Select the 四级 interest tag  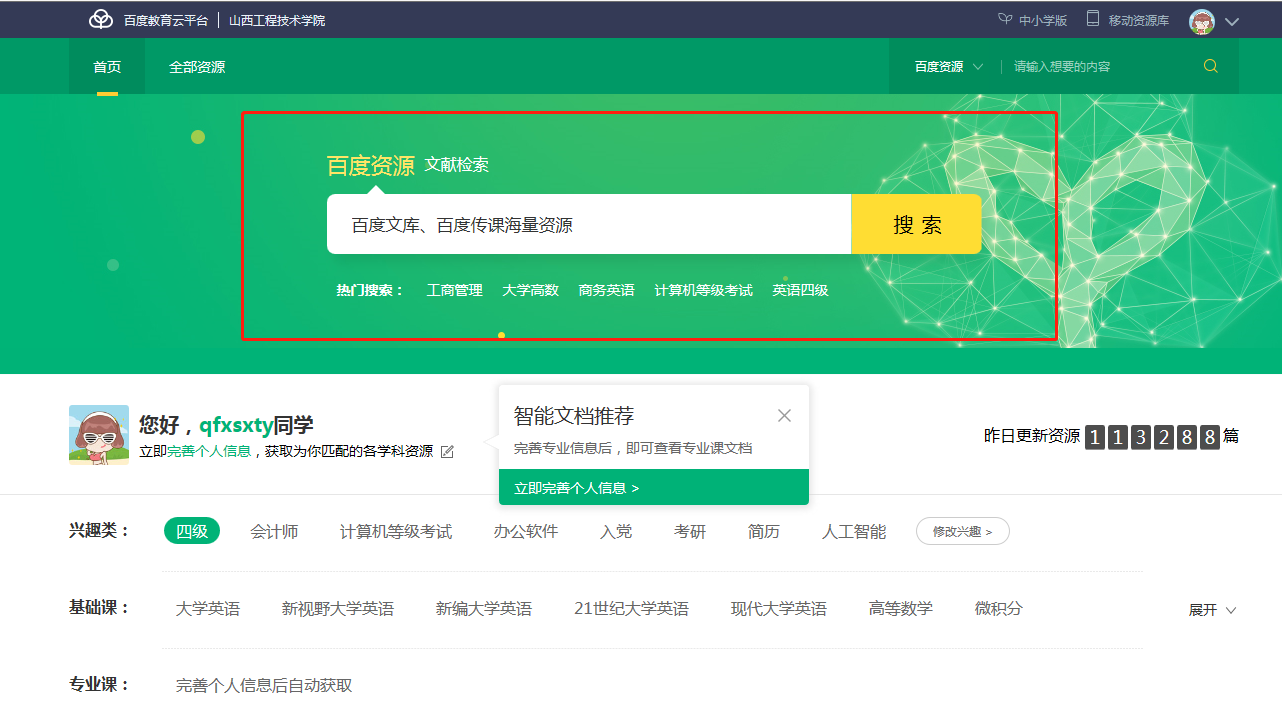[192, 531]
